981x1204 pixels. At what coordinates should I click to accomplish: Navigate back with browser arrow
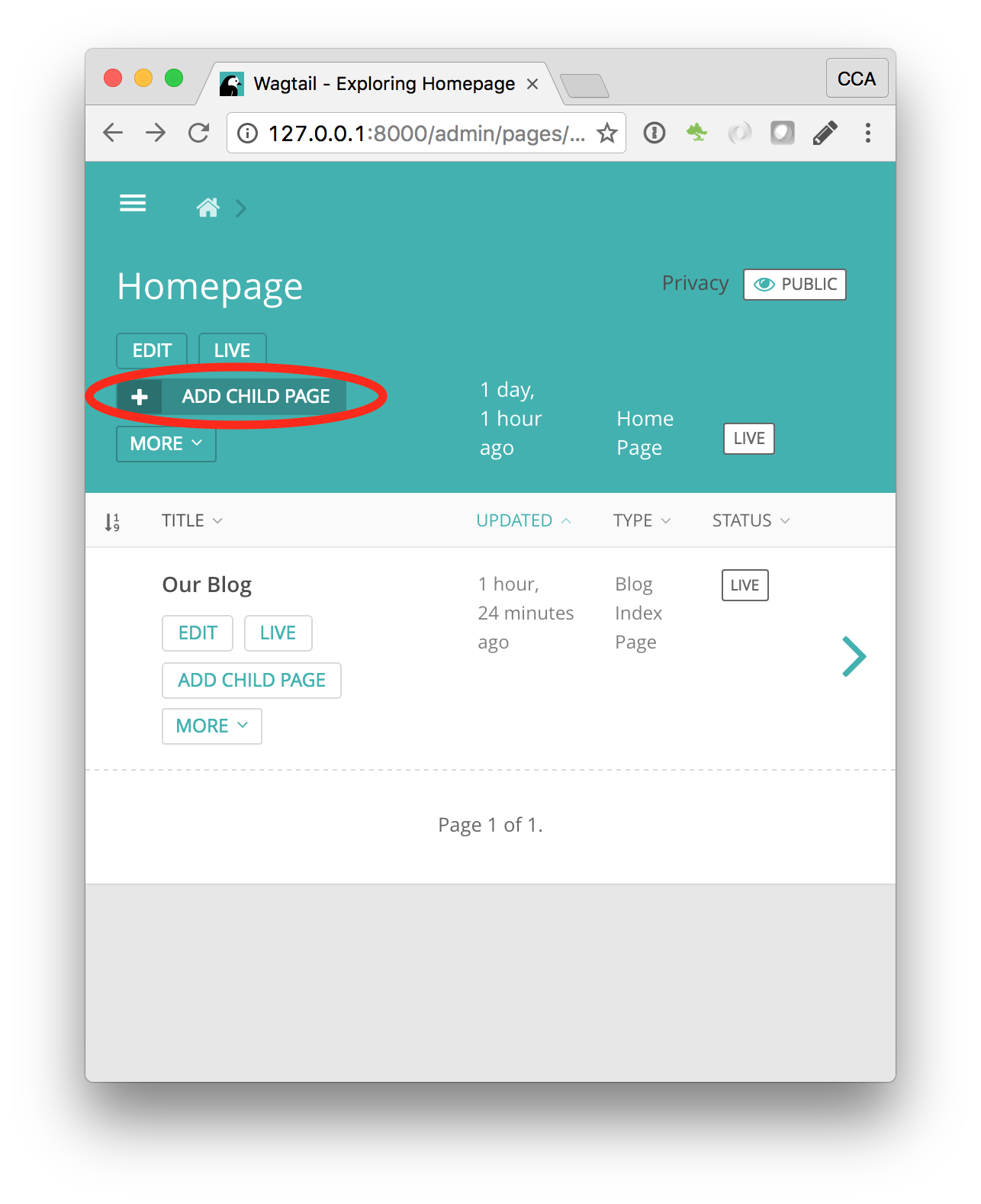pyautogui.click(x=113, y=134)
